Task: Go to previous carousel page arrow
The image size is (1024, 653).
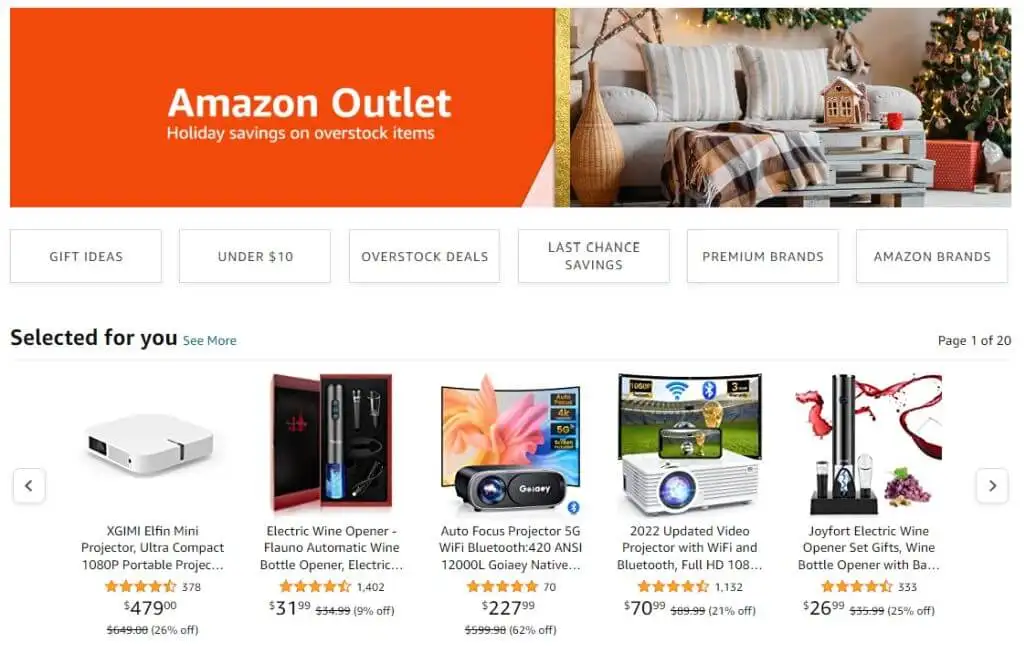Action: click(29, 486)
